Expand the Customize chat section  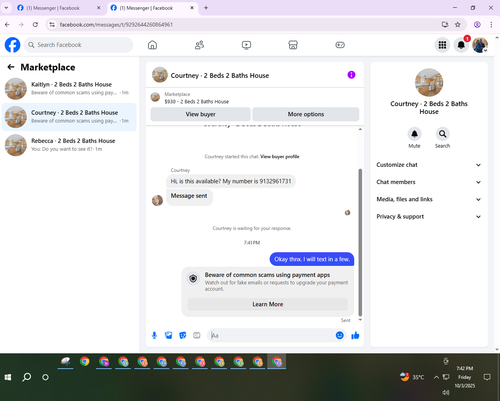click(429, 165)
